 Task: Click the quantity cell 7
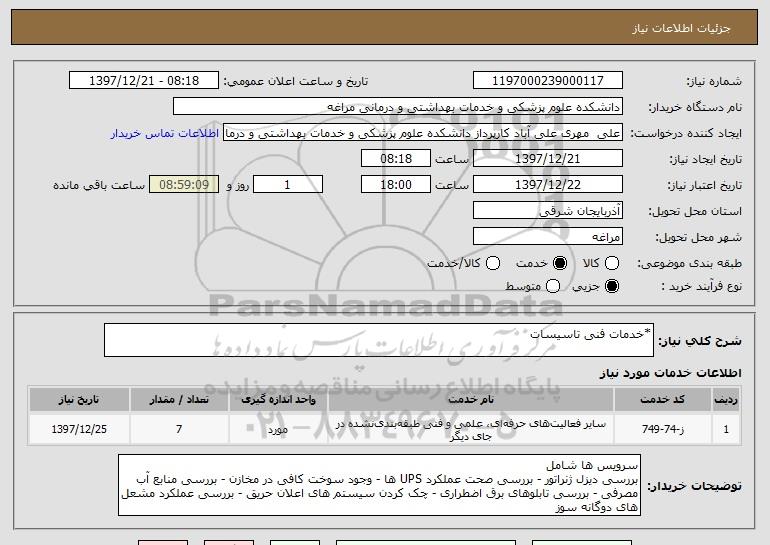point(179,429)
